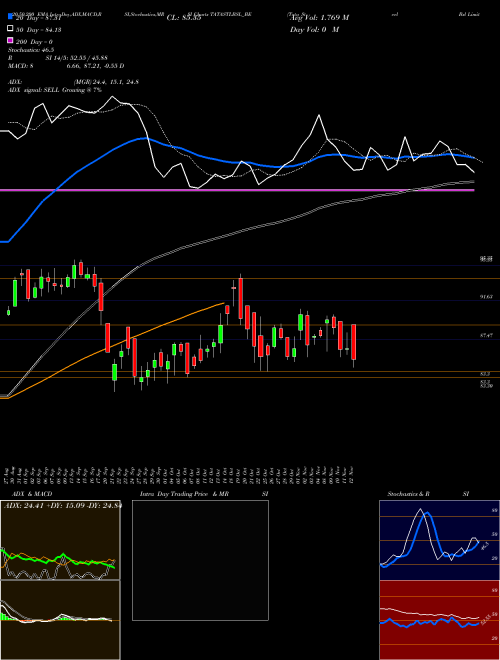Click the tall red candlestick near 20 Oct peak
Screen dimensions: 500x660
pyautogui.click(x=241, y=298)
